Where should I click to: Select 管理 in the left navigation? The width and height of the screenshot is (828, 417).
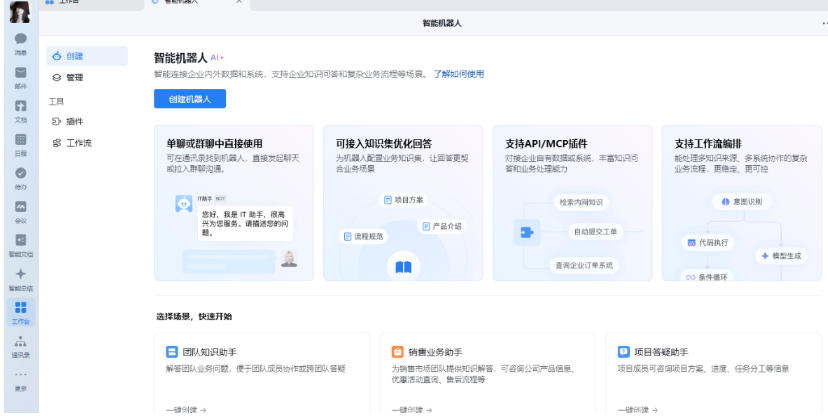tap(87, 78)
